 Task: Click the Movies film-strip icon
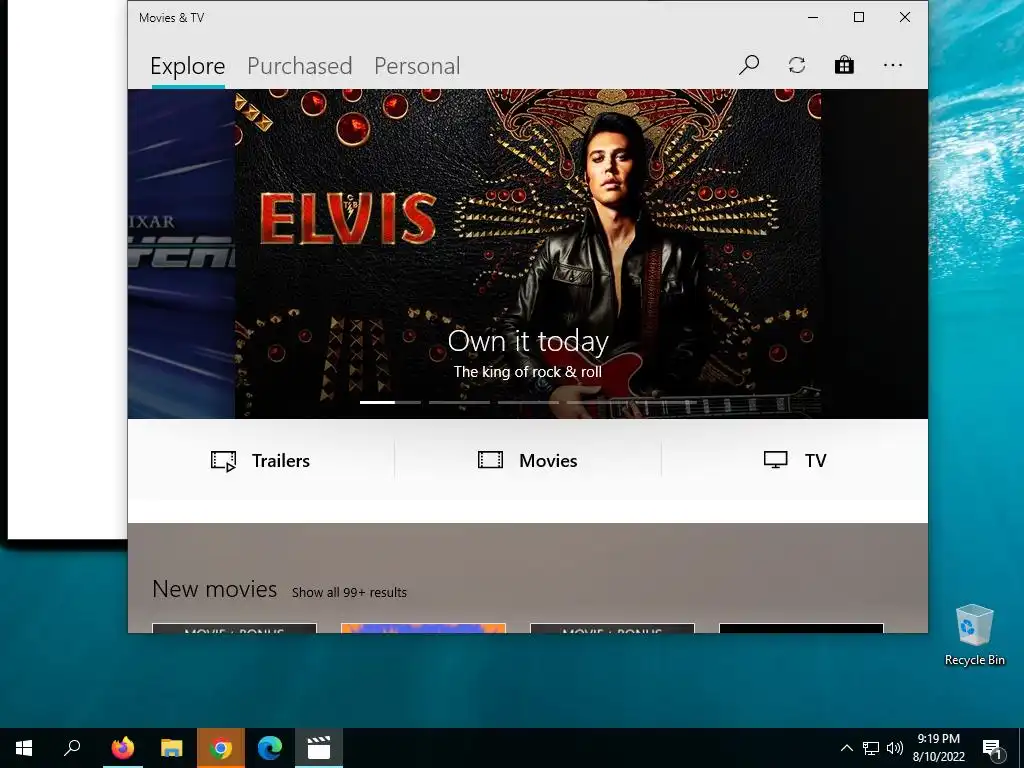tap(490, 460)
